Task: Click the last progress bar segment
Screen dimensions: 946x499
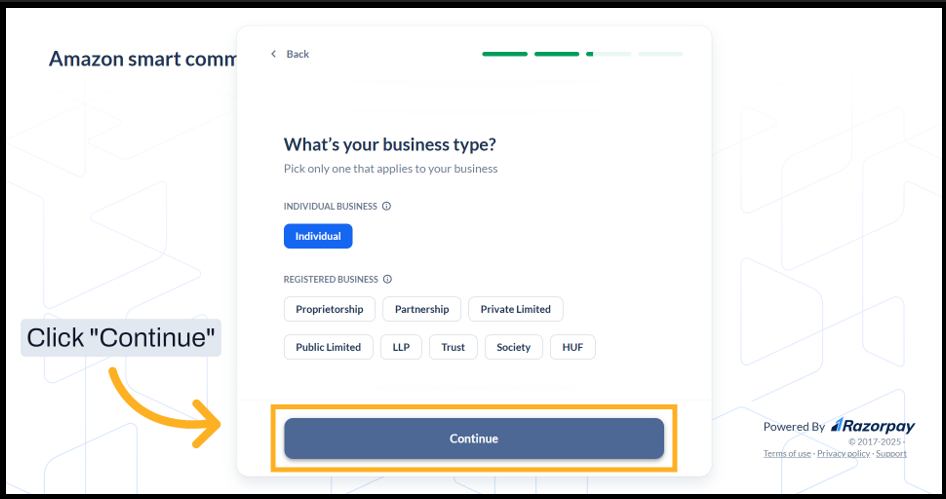Action: pyautogui.click(x=660, y=54)
